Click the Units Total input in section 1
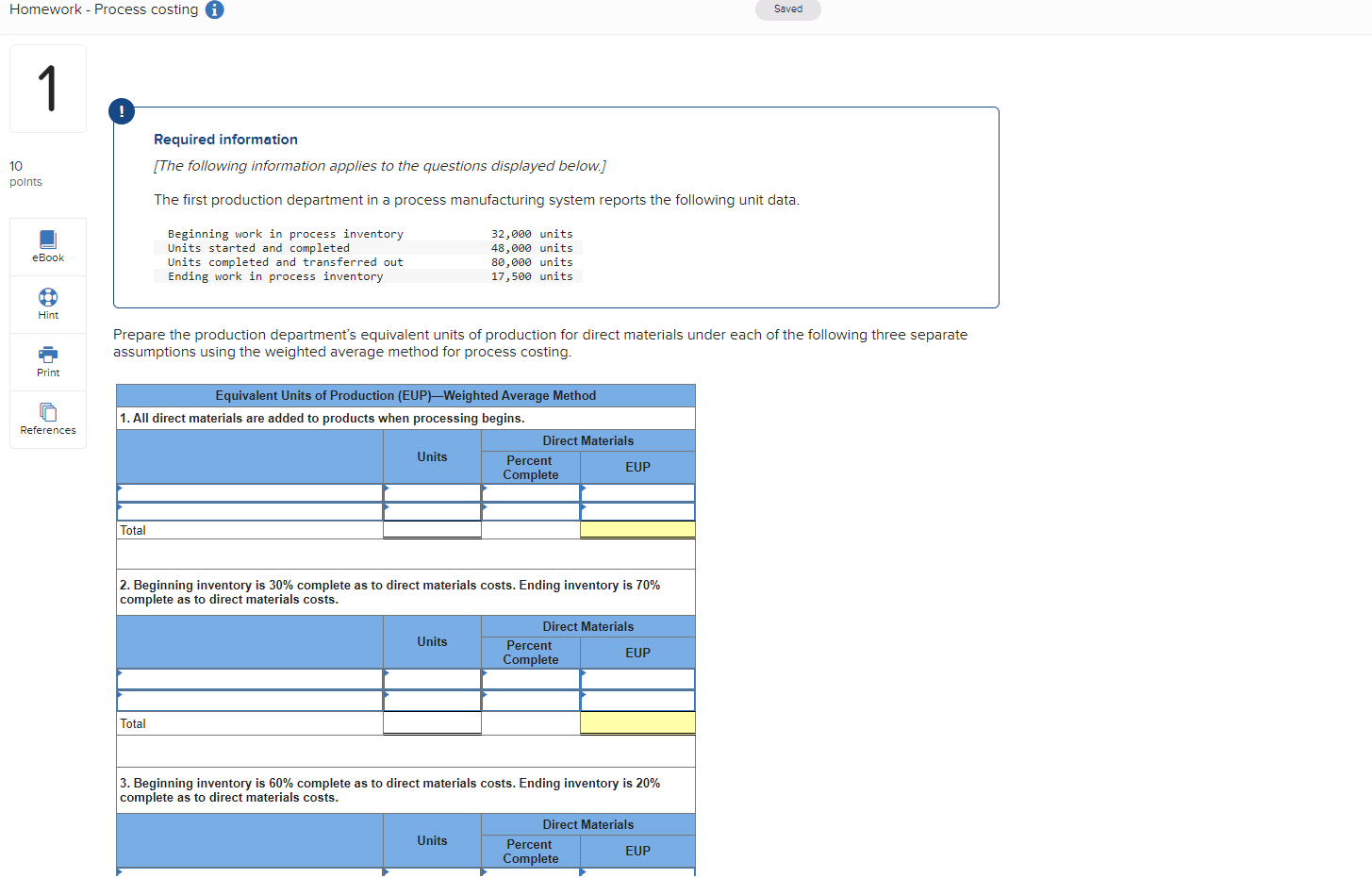1372x878 pixels. coord(432,530)
